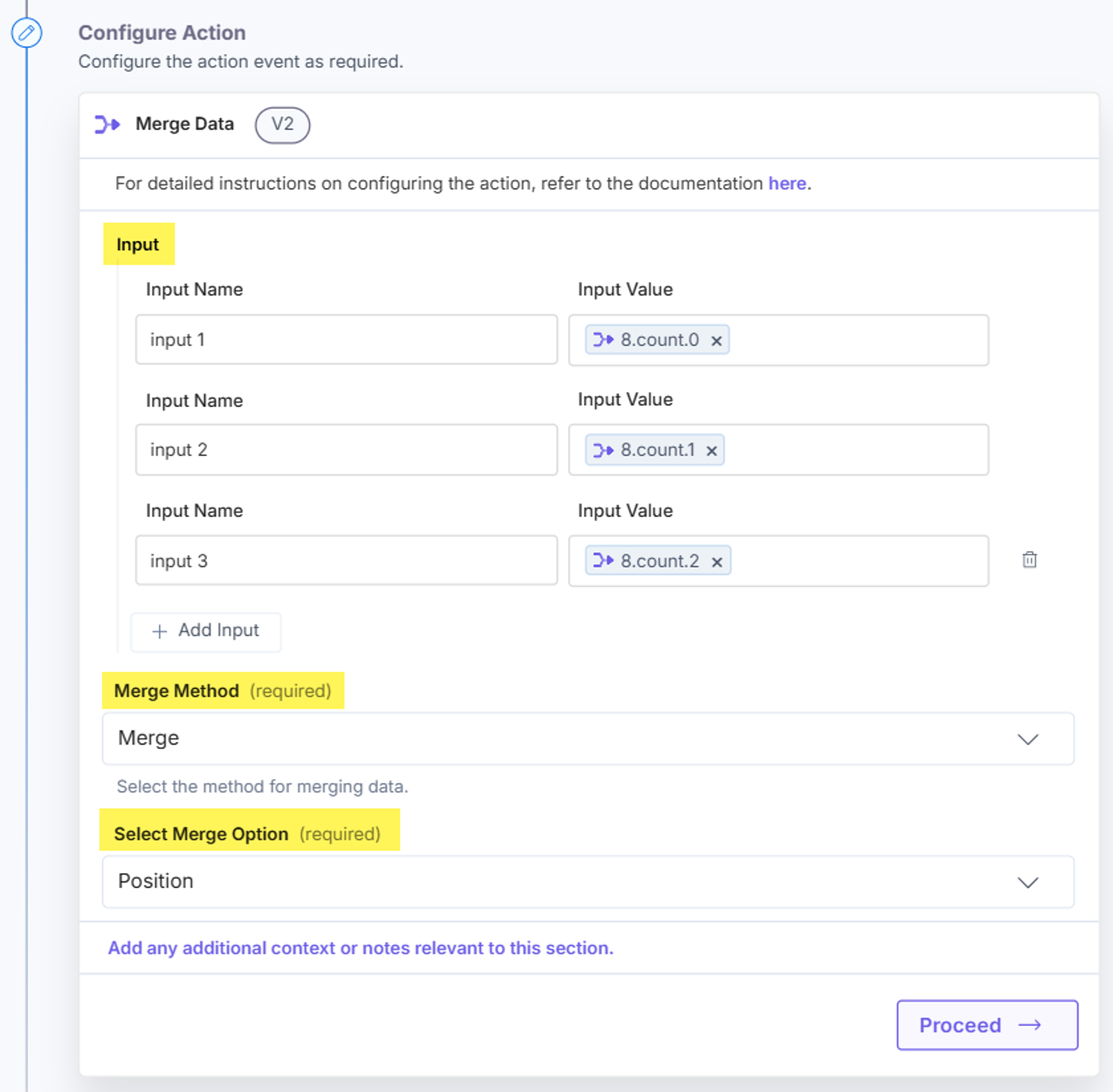Viewport: 1113px width, 1092px height.
Task: Remove the 8.count.0 tag
Action: 716,341
